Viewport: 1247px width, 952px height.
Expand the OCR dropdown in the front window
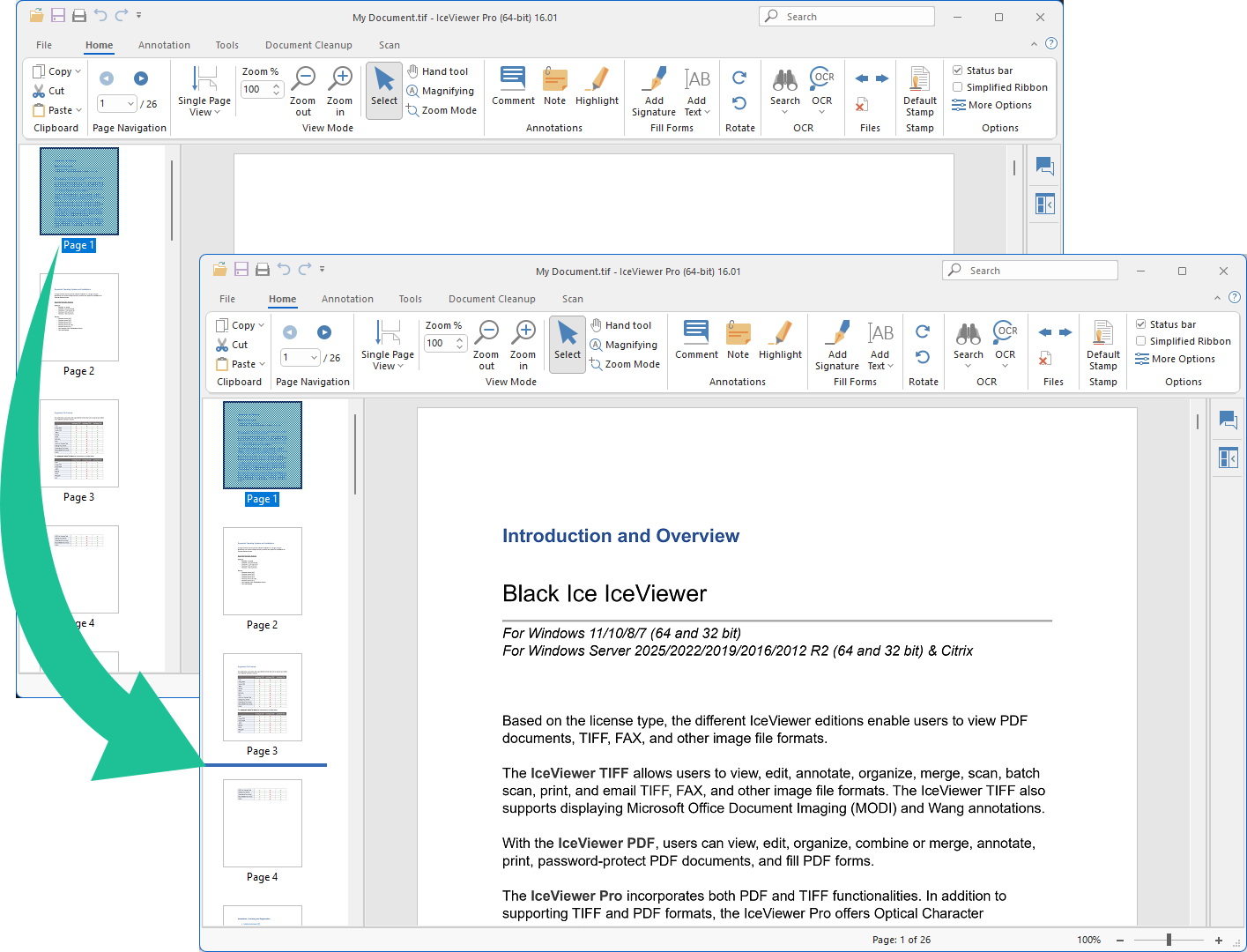click(x=1005, y=366)
